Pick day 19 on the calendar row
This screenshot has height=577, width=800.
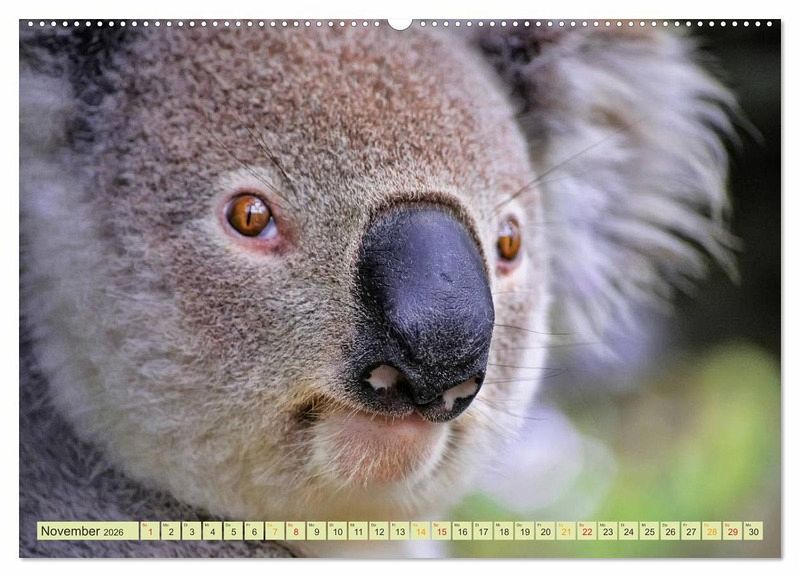click(x=524, y=531)
